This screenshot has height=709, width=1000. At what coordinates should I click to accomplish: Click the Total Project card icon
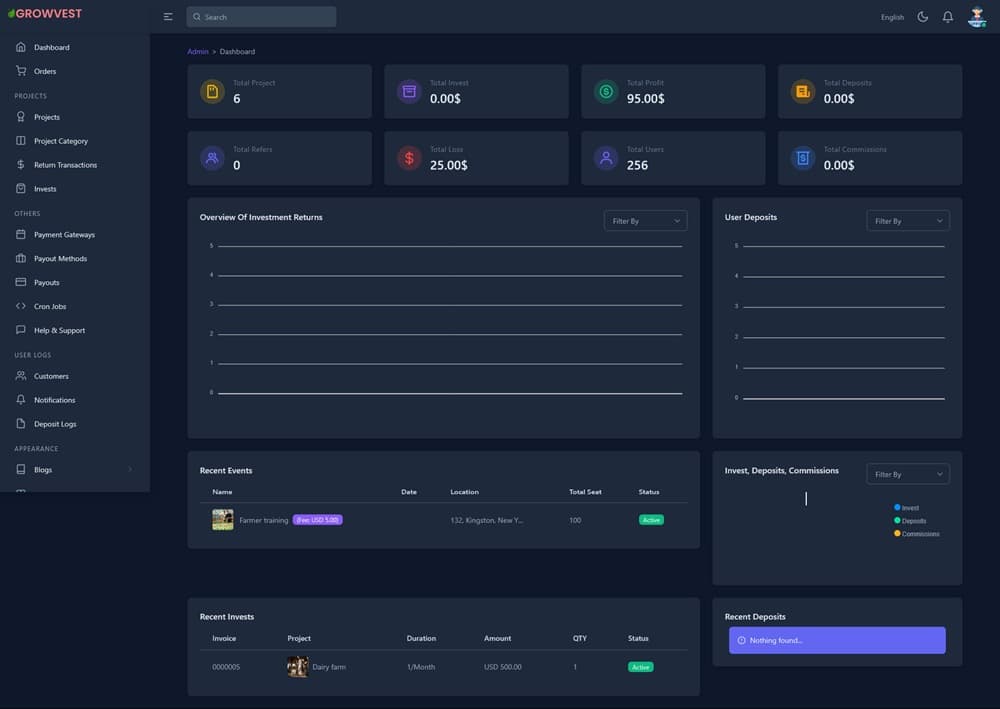[x=212, y=92]
